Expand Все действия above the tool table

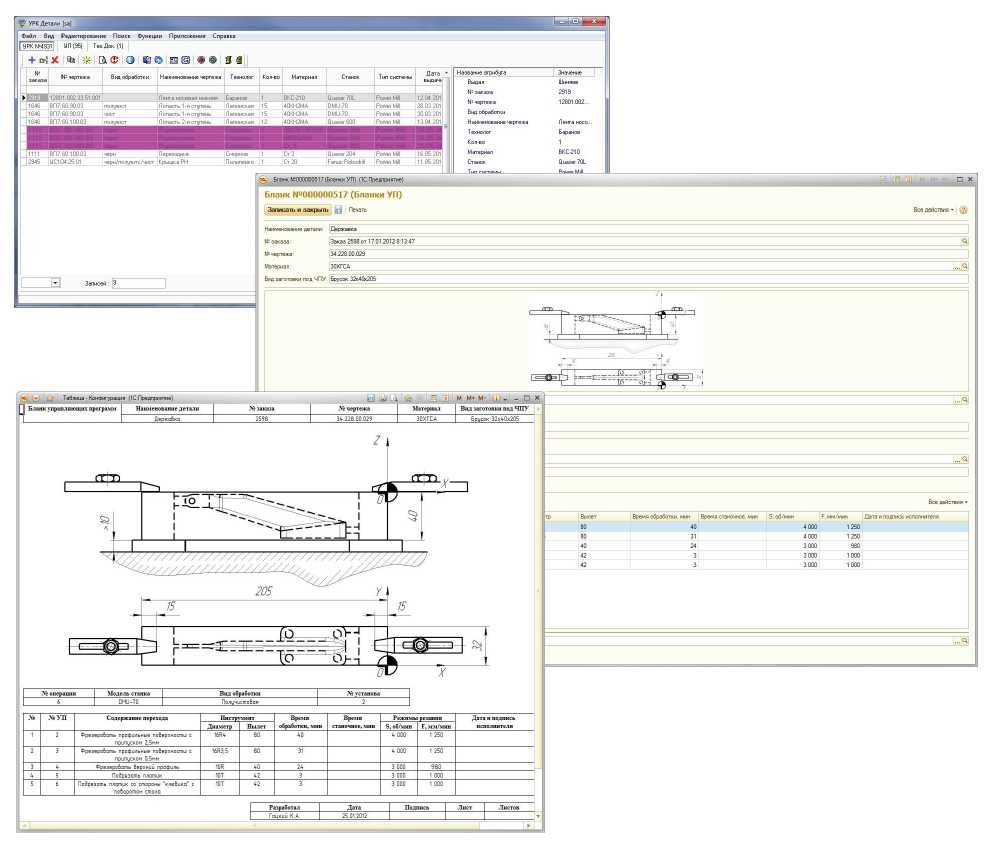948,501
